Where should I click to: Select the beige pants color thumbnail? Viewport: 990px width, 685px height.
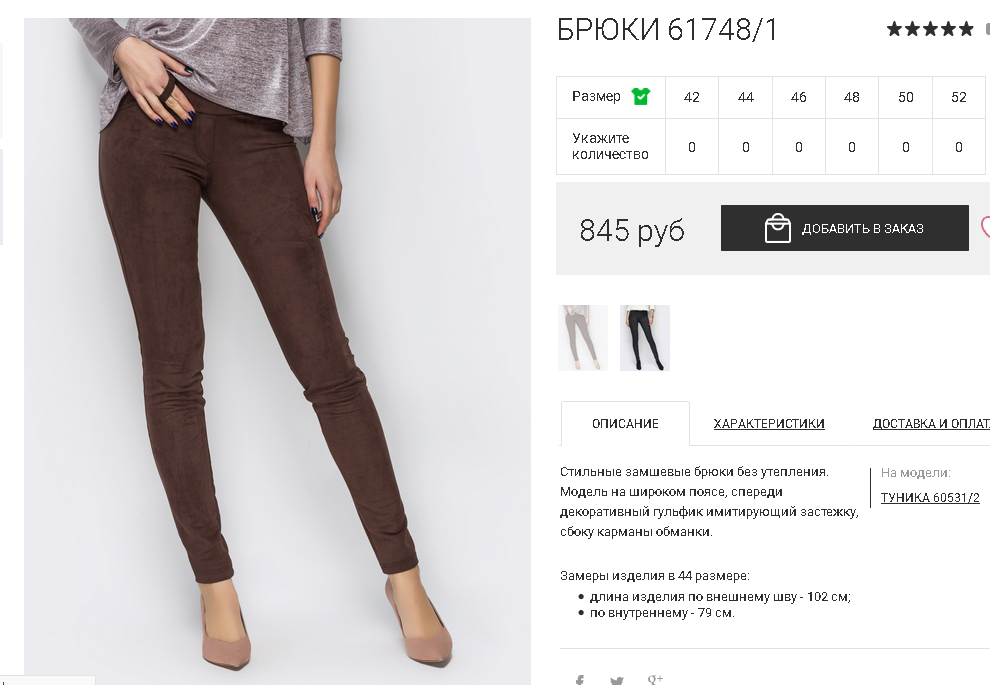pyautogui.click(x=583, y=338)
